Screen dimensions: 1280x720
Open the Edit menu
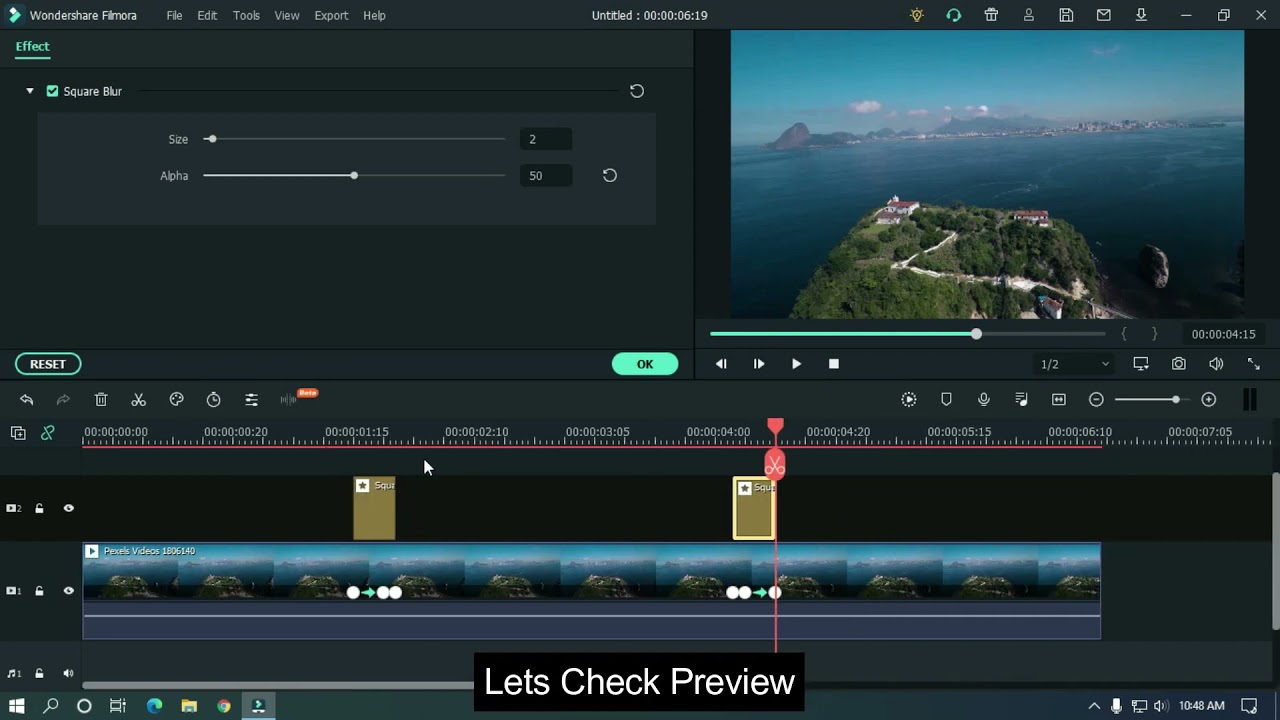pos(207,15)
